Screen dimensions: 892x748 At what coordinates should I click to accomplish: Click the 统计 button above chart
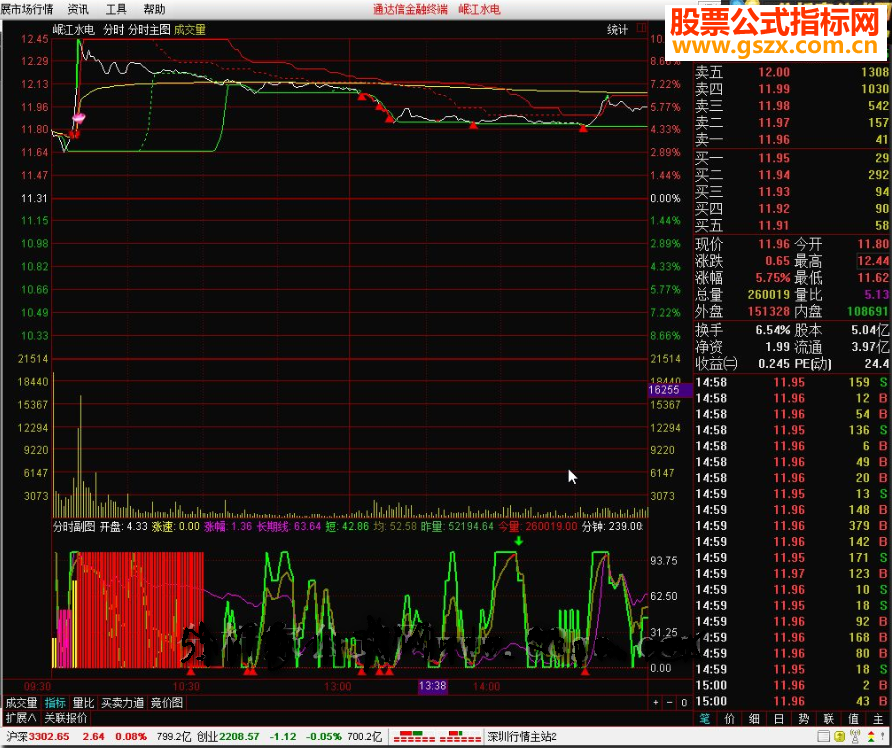tap(617, 30)
